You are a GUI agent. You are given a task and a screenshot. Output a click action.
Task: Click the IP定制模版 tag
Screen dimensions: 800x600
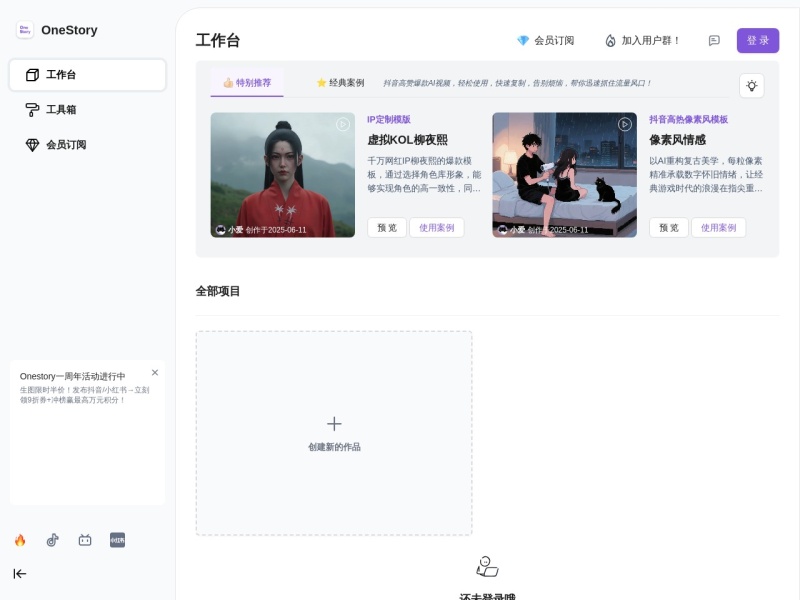[x=389, y=119]
